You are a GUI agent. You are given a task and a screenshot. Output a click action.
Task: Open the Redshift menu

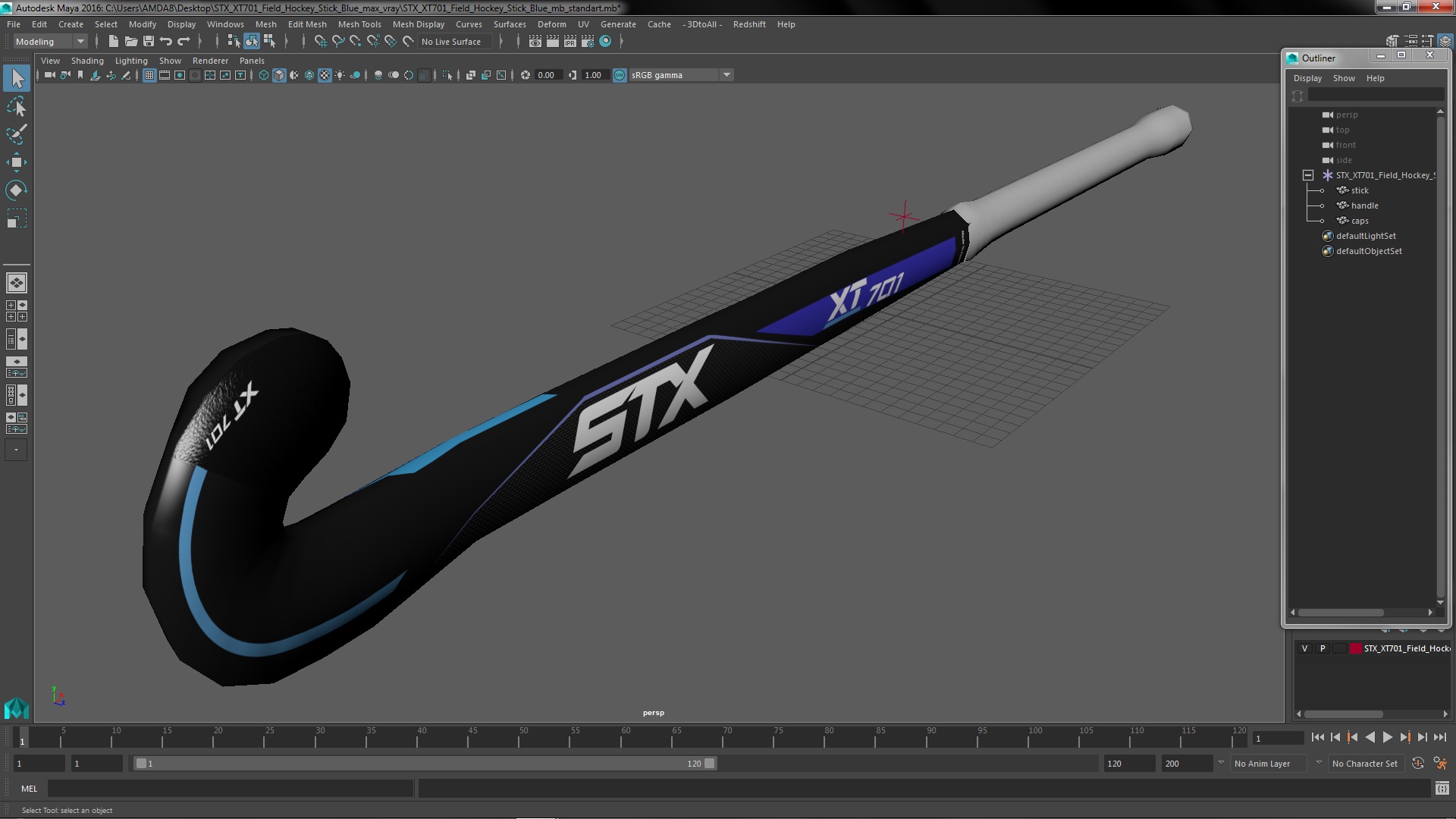click(749, 24)
